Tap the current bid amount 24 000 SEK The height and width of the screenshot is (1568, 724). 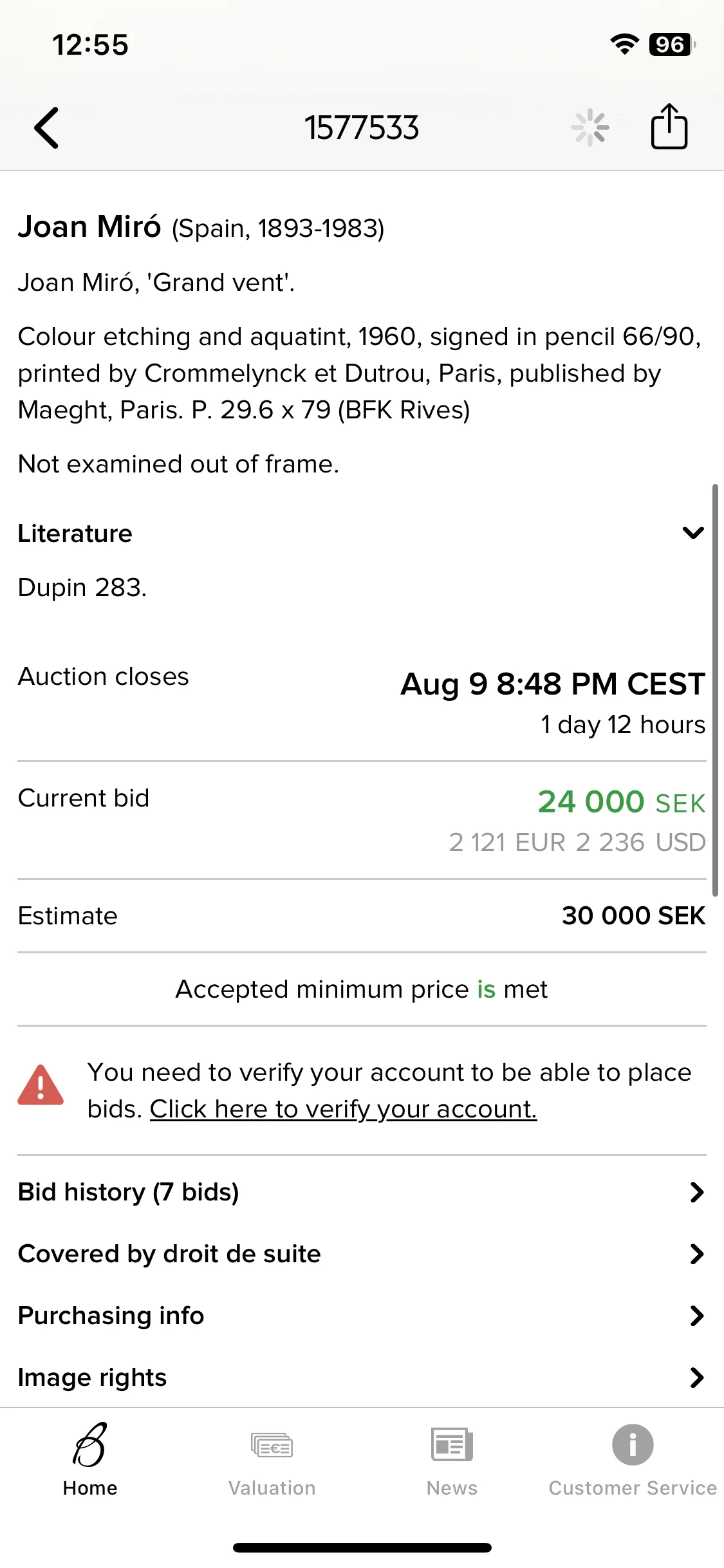(x=622, y=802)
